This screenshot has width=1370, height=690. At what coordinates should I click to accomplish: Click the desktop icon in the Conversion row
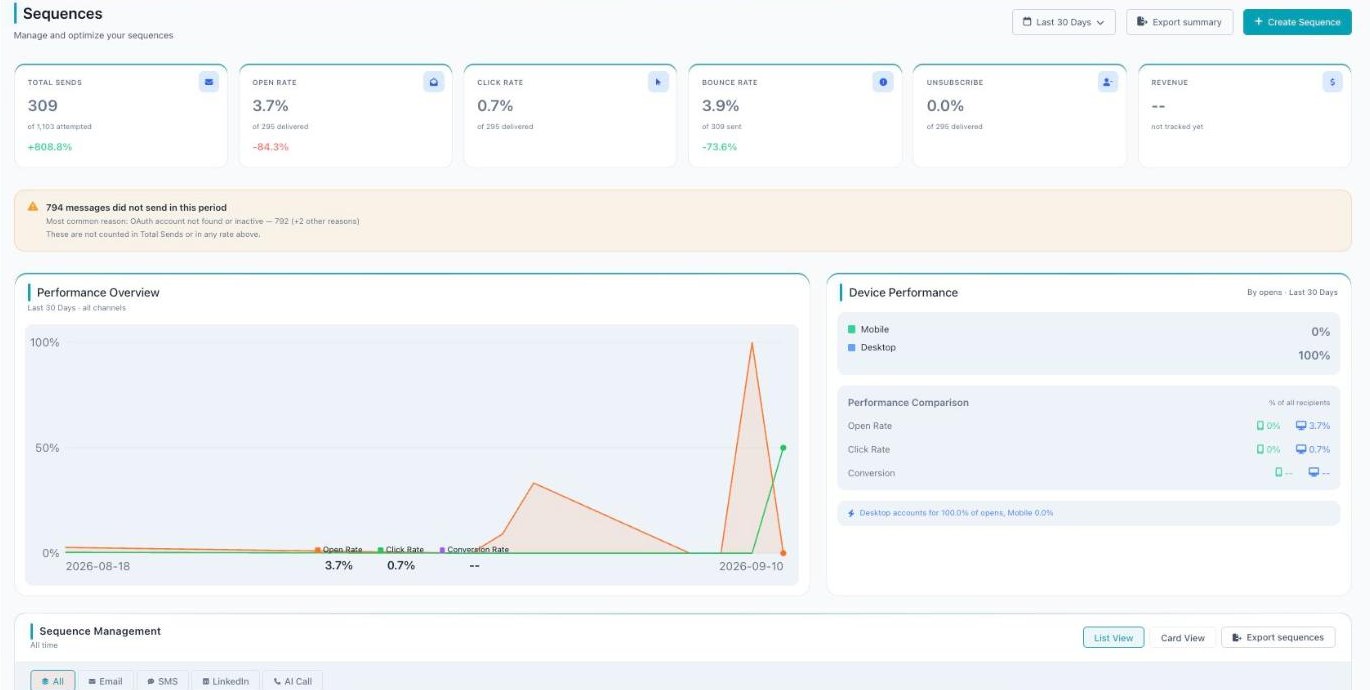(x=1313, y=473)
